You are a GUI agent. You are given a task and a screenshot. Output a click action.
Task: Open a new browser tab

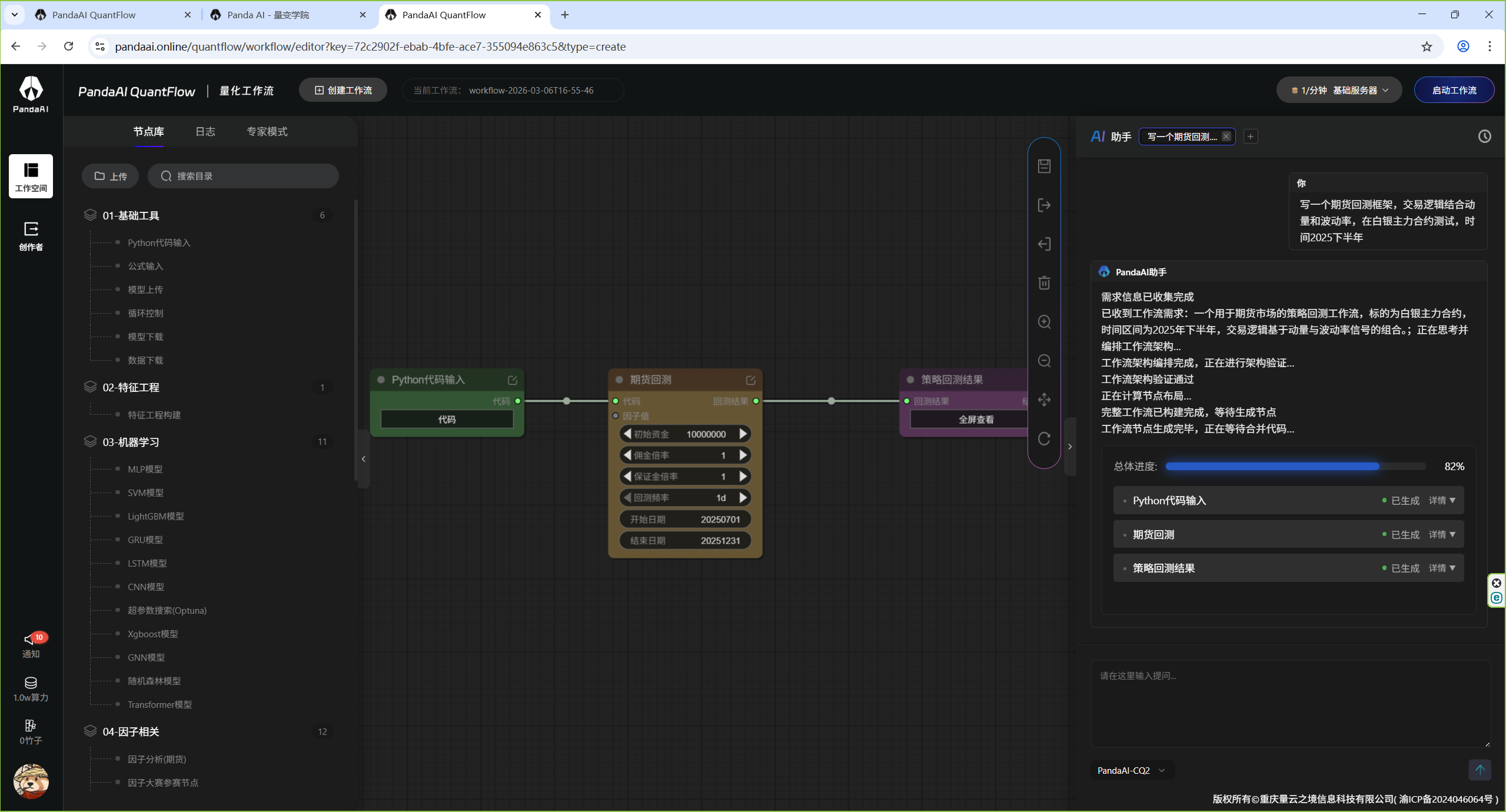[x=565, y=15]
